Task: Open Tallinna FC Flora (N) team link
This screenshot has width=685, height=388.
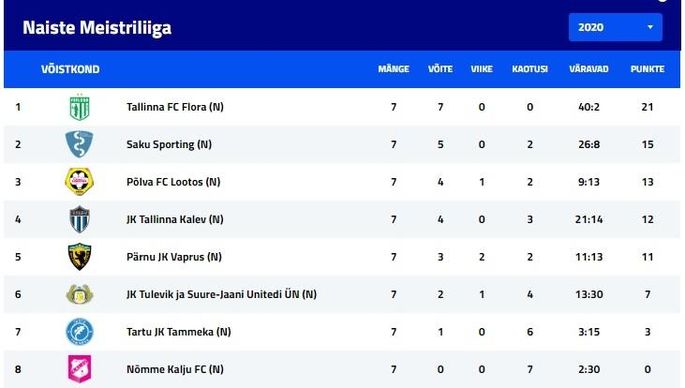Action: pyautogui.click(x=175, y=107)
